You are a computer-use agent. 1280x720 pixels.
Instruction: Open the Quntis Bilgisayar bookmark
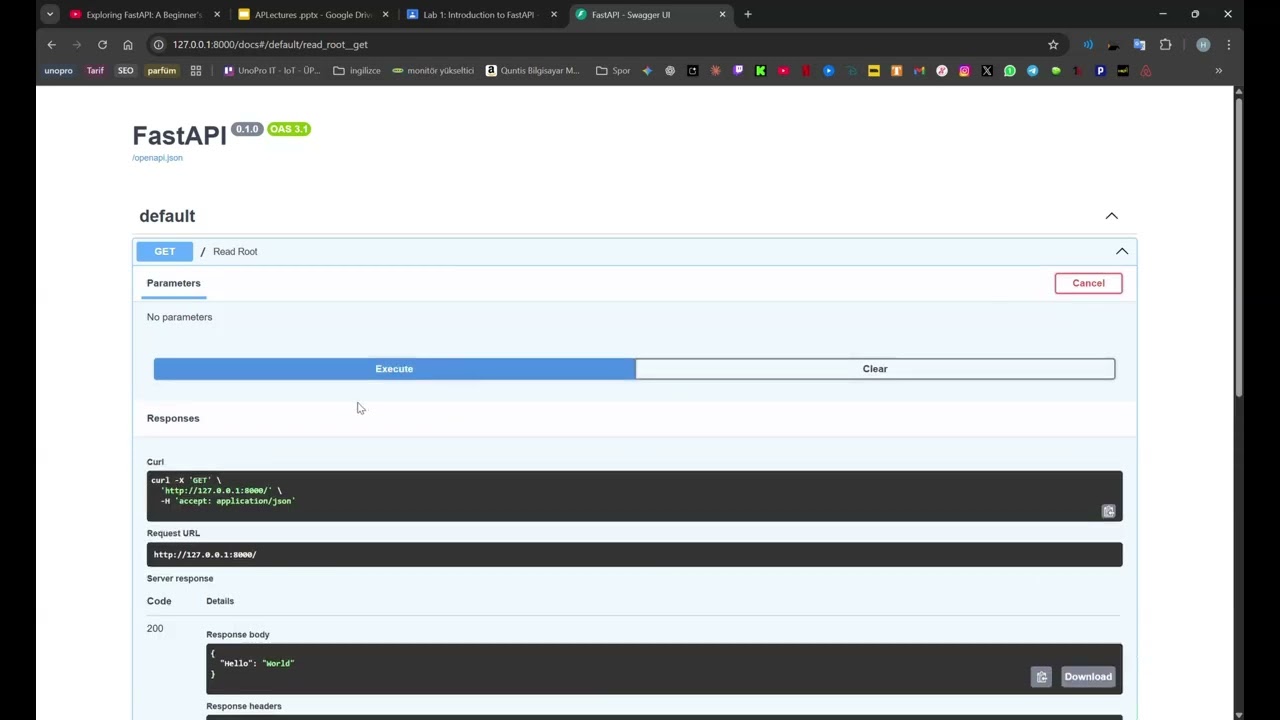point(533,71)
